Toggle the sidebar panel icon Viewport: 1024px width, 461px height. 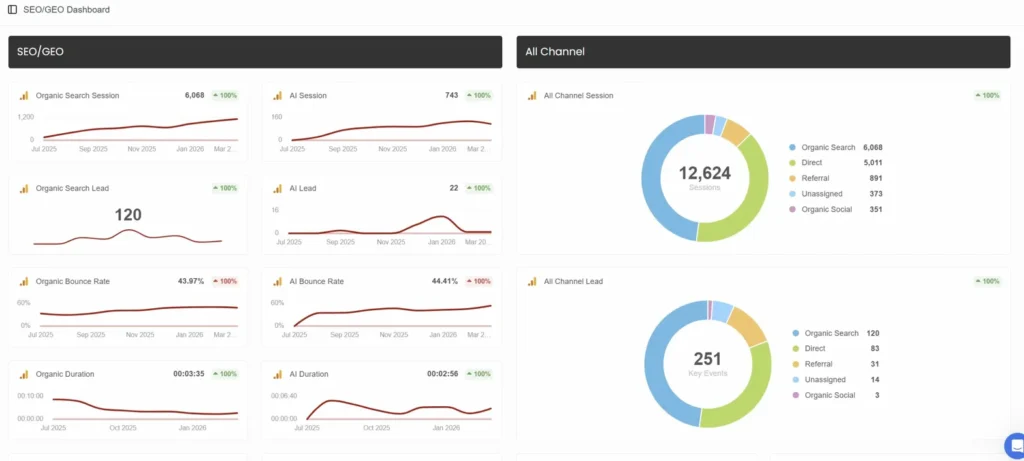(x=12, y=10)
